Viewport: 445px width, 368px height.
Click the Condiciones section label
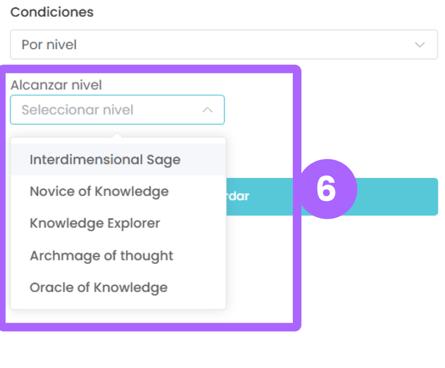click(52, 12)
